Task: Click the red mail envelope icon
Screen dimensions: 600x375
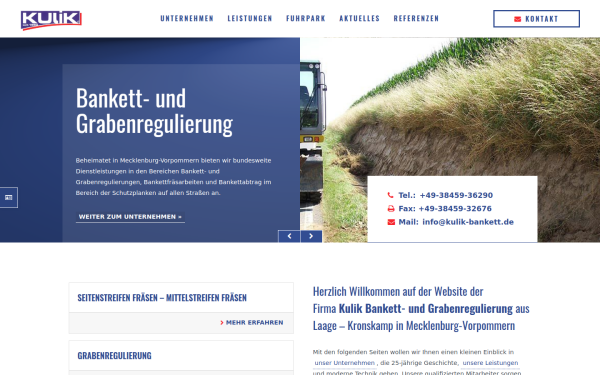Action: pos(391,222)
